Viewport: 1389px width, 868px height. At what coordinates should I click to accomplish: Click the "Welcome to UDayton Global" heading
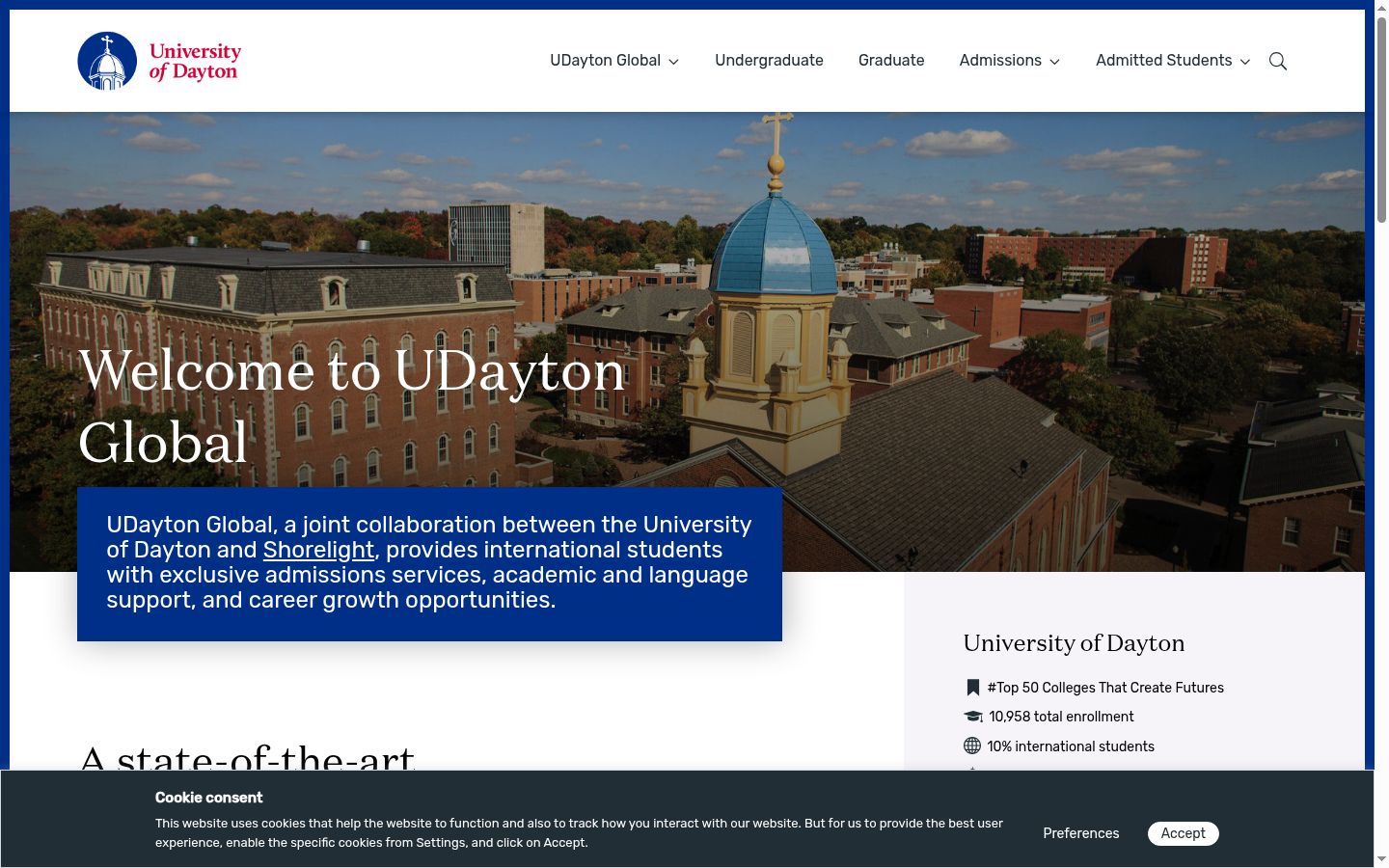[353, 406]
